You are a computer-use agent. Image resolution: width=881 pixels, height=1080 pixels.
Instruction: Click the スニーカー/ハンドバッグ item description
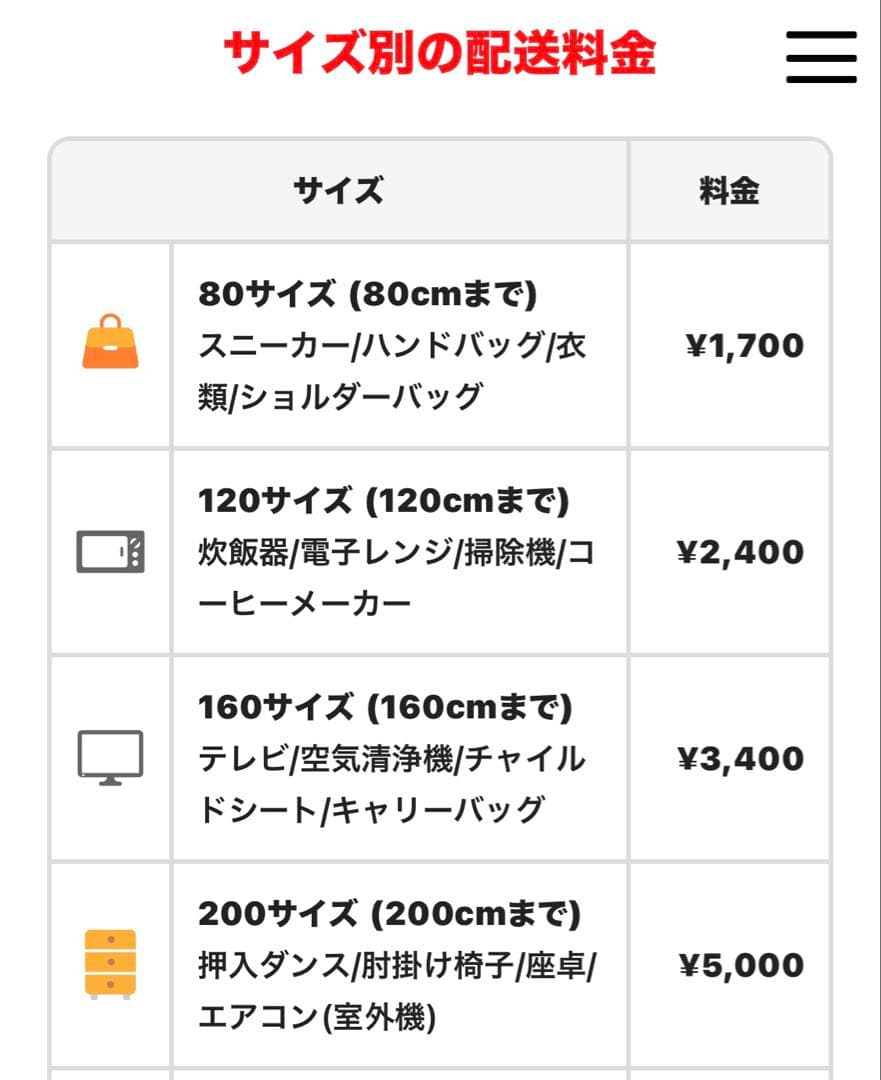pyautogui.click(x=392, y=372)
